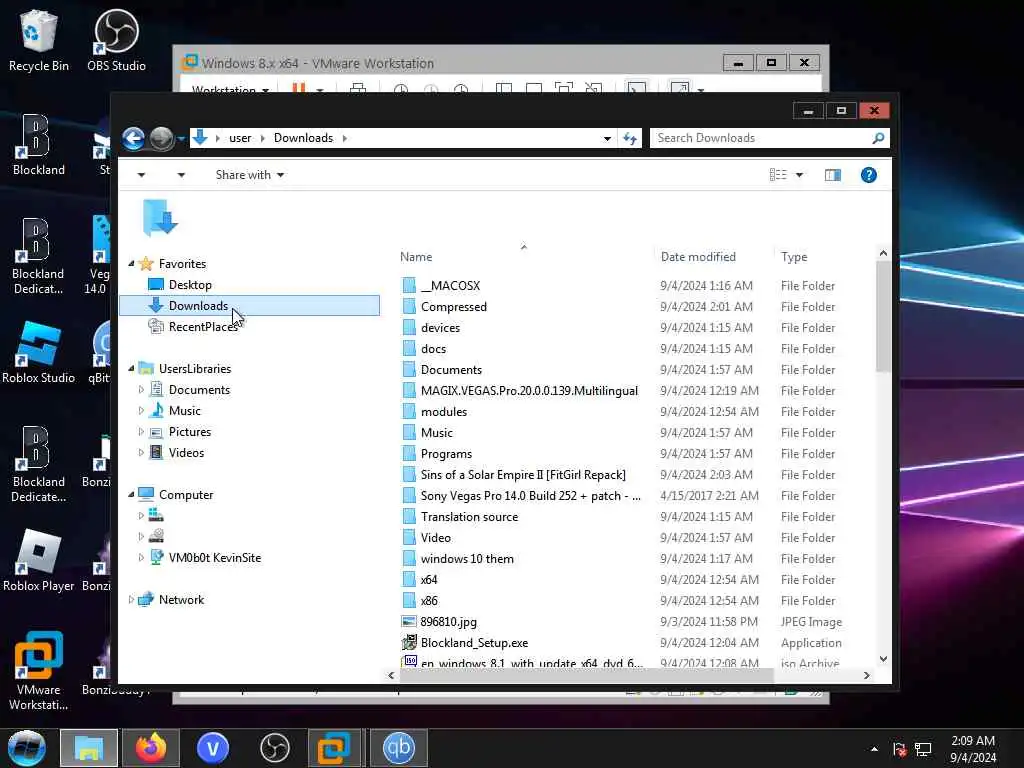
Task: Click the search magnifier icon
Action: (878, 138)
